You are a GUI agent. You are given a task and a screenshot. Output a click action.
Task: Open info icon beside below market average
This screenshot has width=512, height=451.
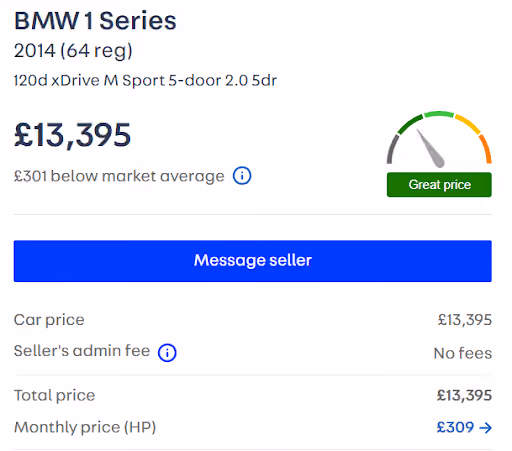coord(242,176)
